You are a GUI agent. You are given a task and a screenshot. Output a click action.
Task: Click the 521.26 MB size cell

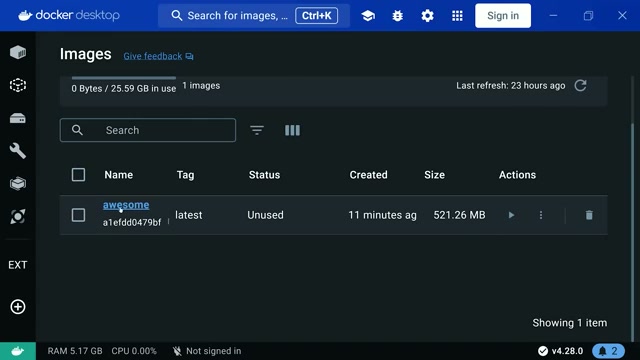[459, 215]
